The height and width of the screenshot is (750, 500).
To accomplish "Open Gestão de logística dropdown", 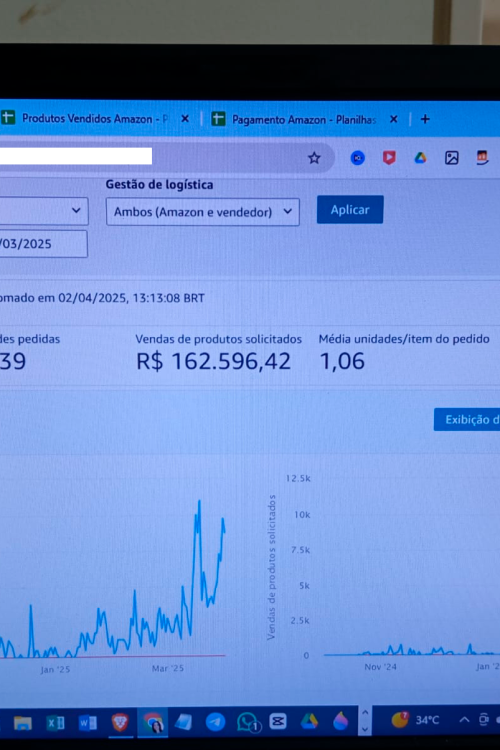I will tap(203, 212).
